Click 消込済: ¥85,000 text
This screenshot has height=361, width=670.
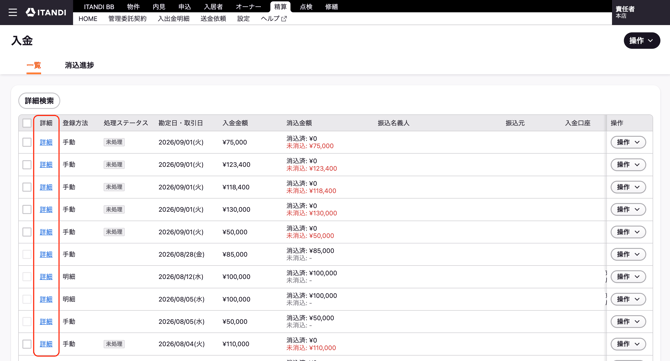310,251
